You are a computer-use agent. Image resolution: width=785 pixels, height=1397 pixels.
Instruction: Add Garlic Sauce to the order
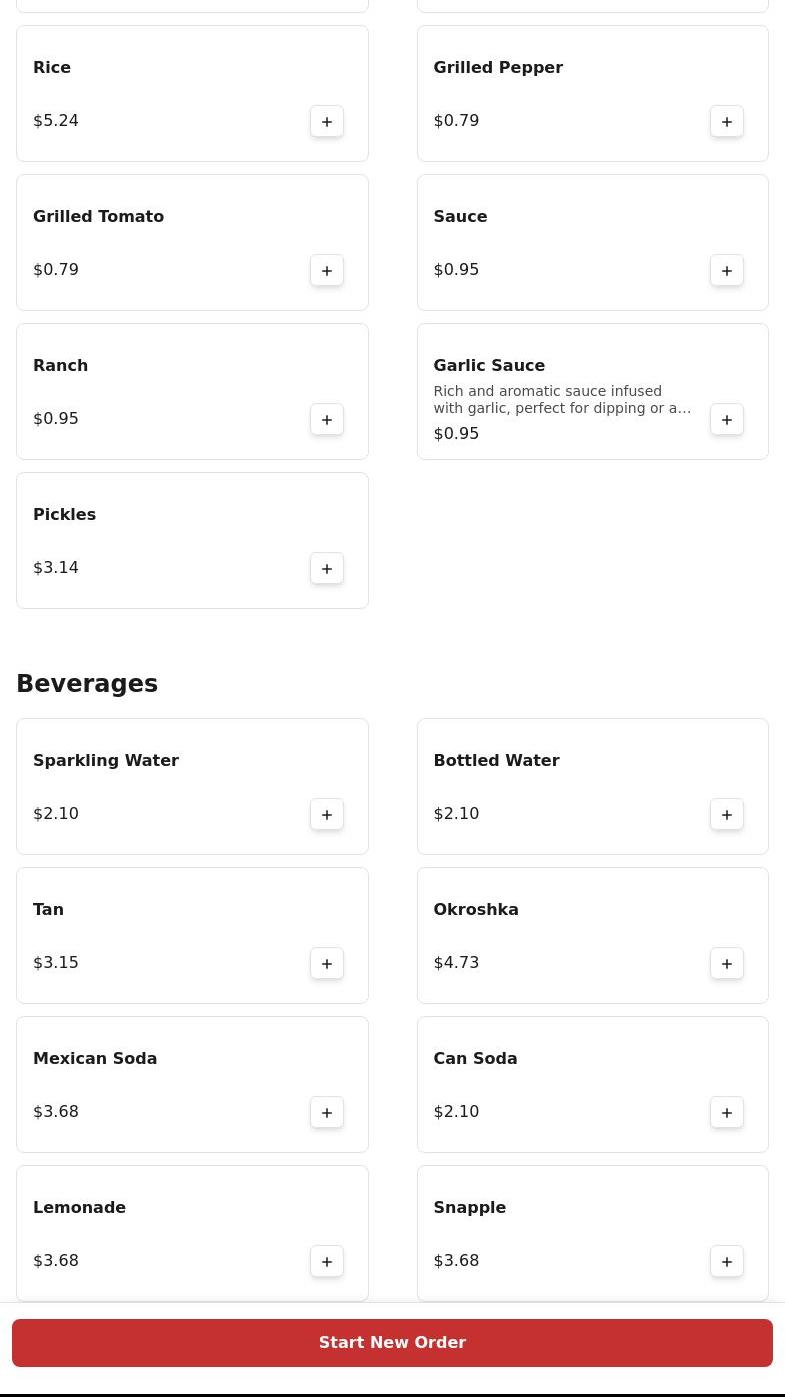(x=727, y=419)
